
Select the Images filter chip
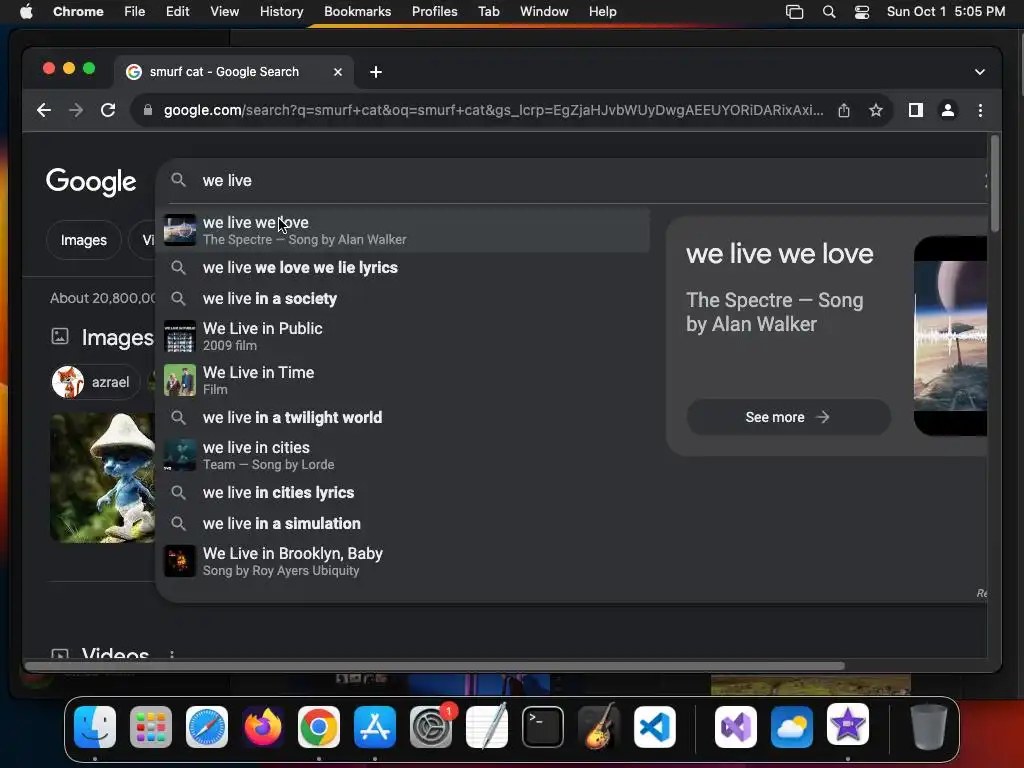coord(84,240)
